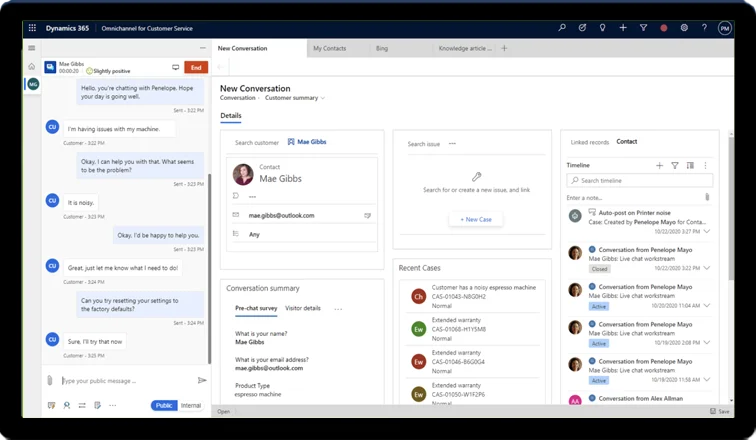
Task: Minimize the conversation panel dash icon
Action: click(202, 48)
